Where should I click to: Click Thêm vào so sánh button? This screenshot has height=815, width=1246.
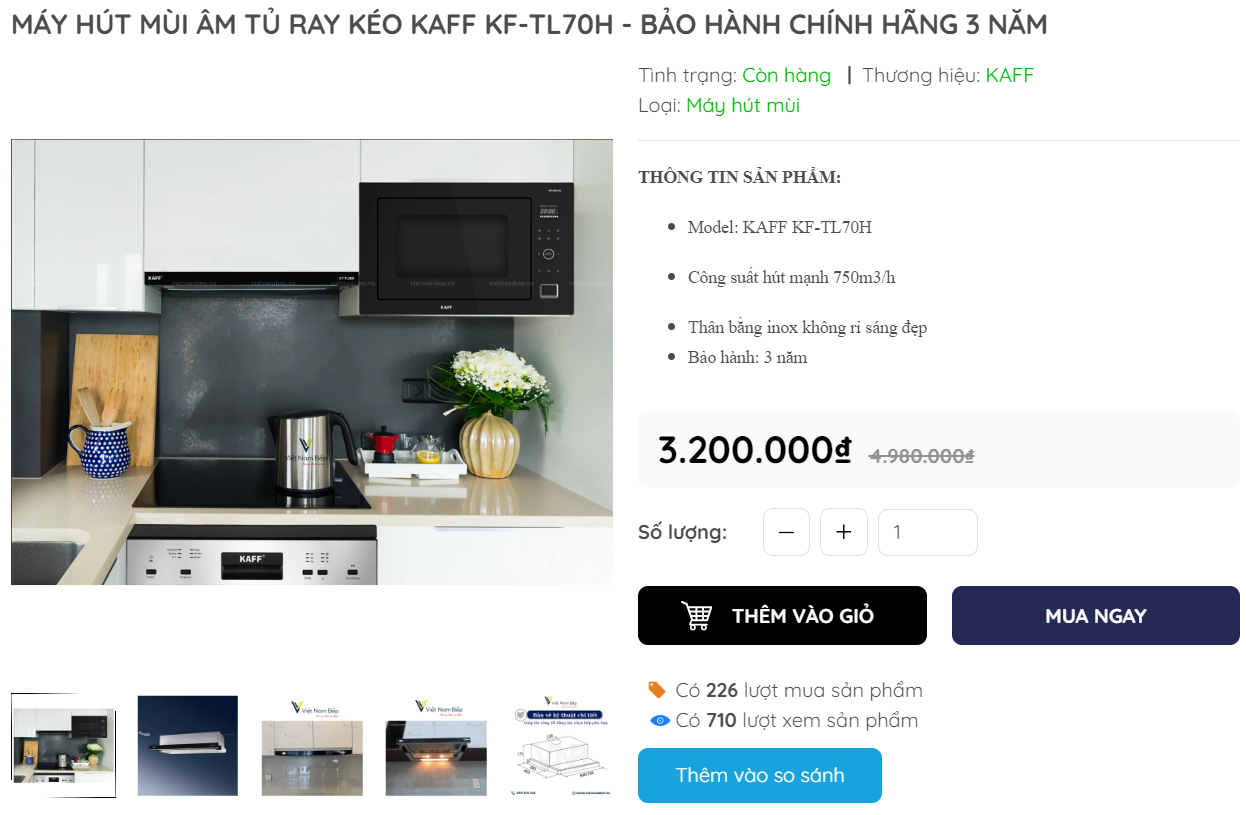760,775
